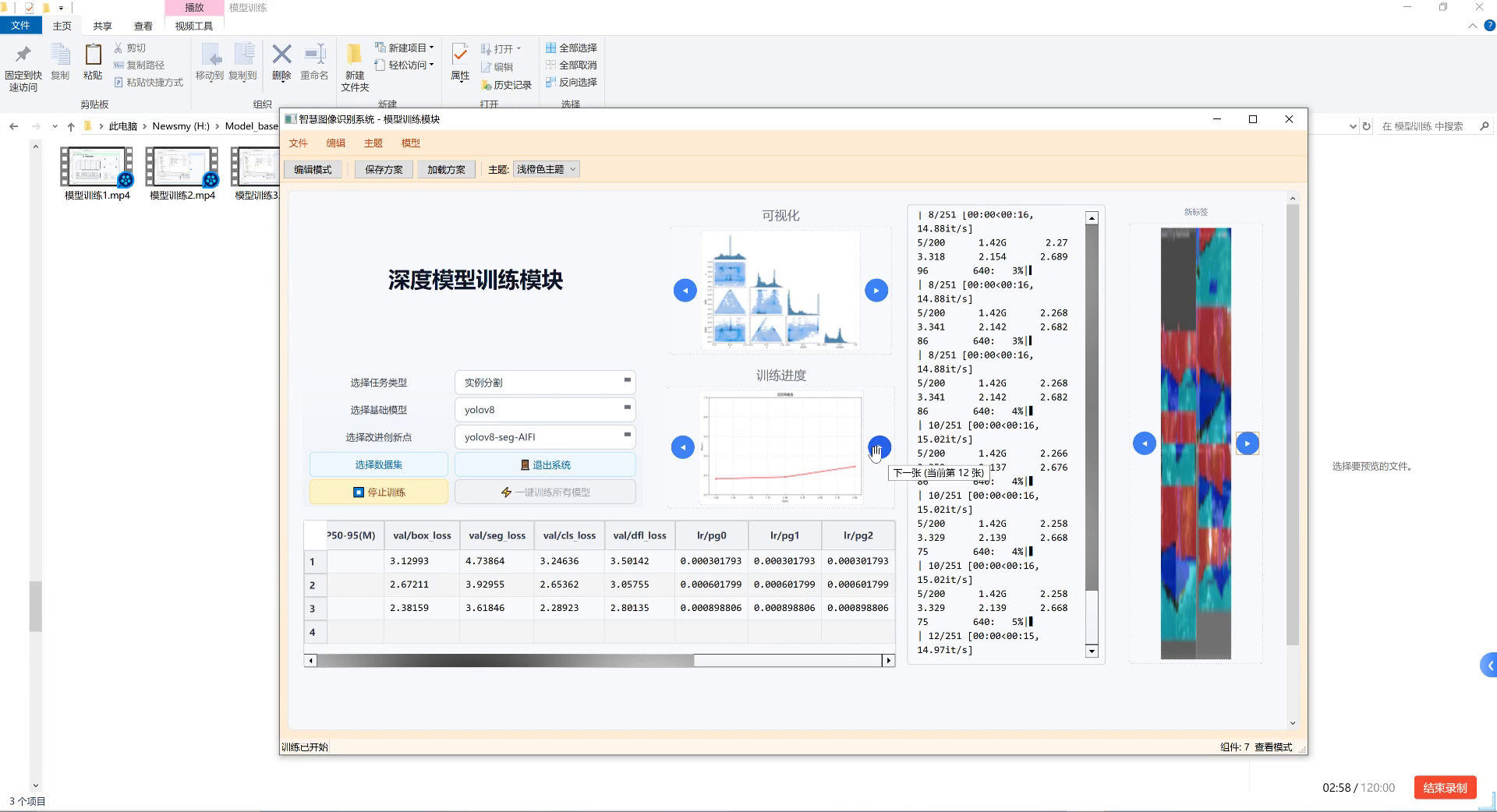Click the Move to icon in Explorer ribbon
Screen dimensions: 1497x812
pyautogui.click(x=210, y=62)
